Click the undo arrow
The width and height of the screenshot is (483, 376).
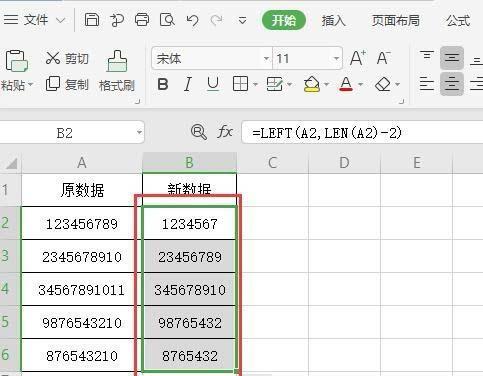192,20
